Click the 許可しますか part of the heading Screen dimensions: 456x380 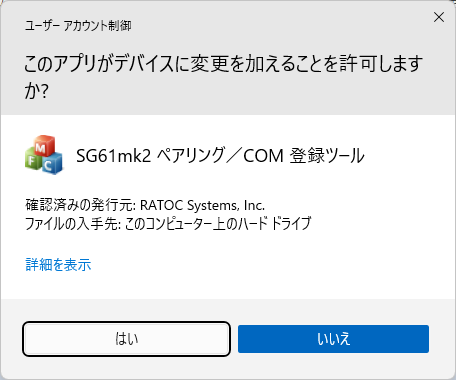pyautogui.click(x=381, y=64)
